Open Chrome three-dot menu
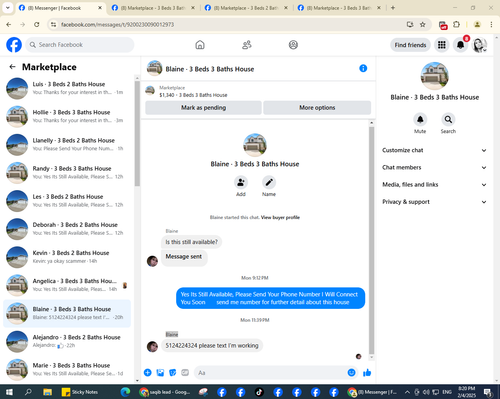This screenshot has height=399, width=500. coord(491,24)
